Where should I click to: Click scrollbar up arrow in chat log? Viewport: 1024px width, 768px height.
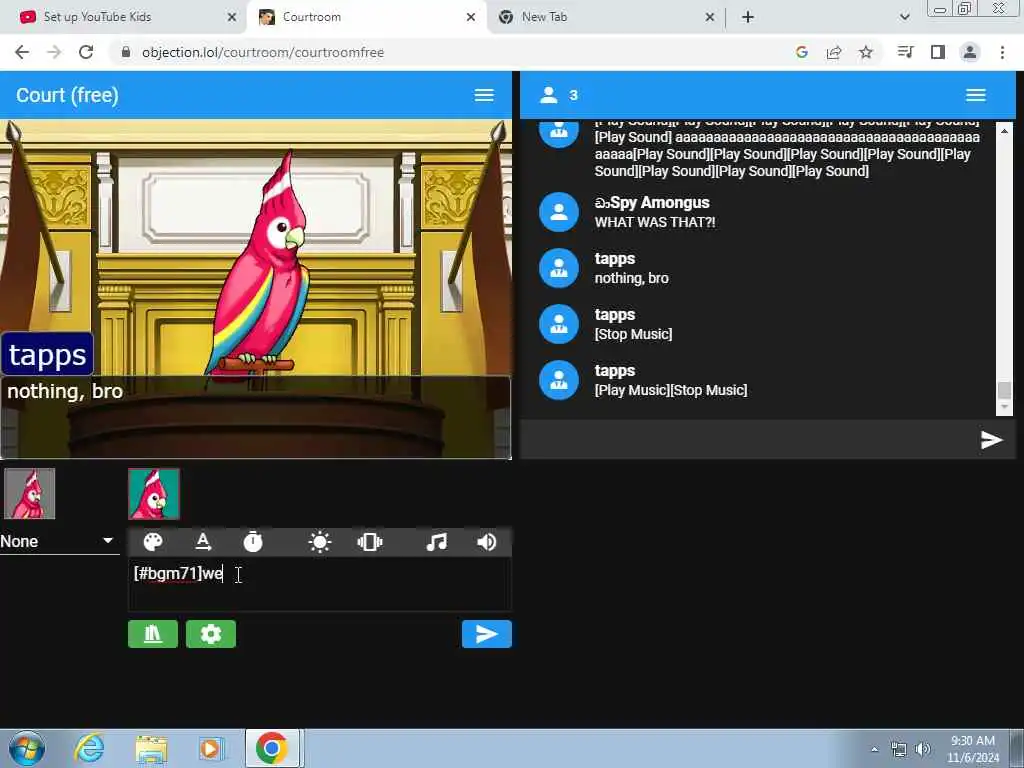click(x=1004, y=131)
